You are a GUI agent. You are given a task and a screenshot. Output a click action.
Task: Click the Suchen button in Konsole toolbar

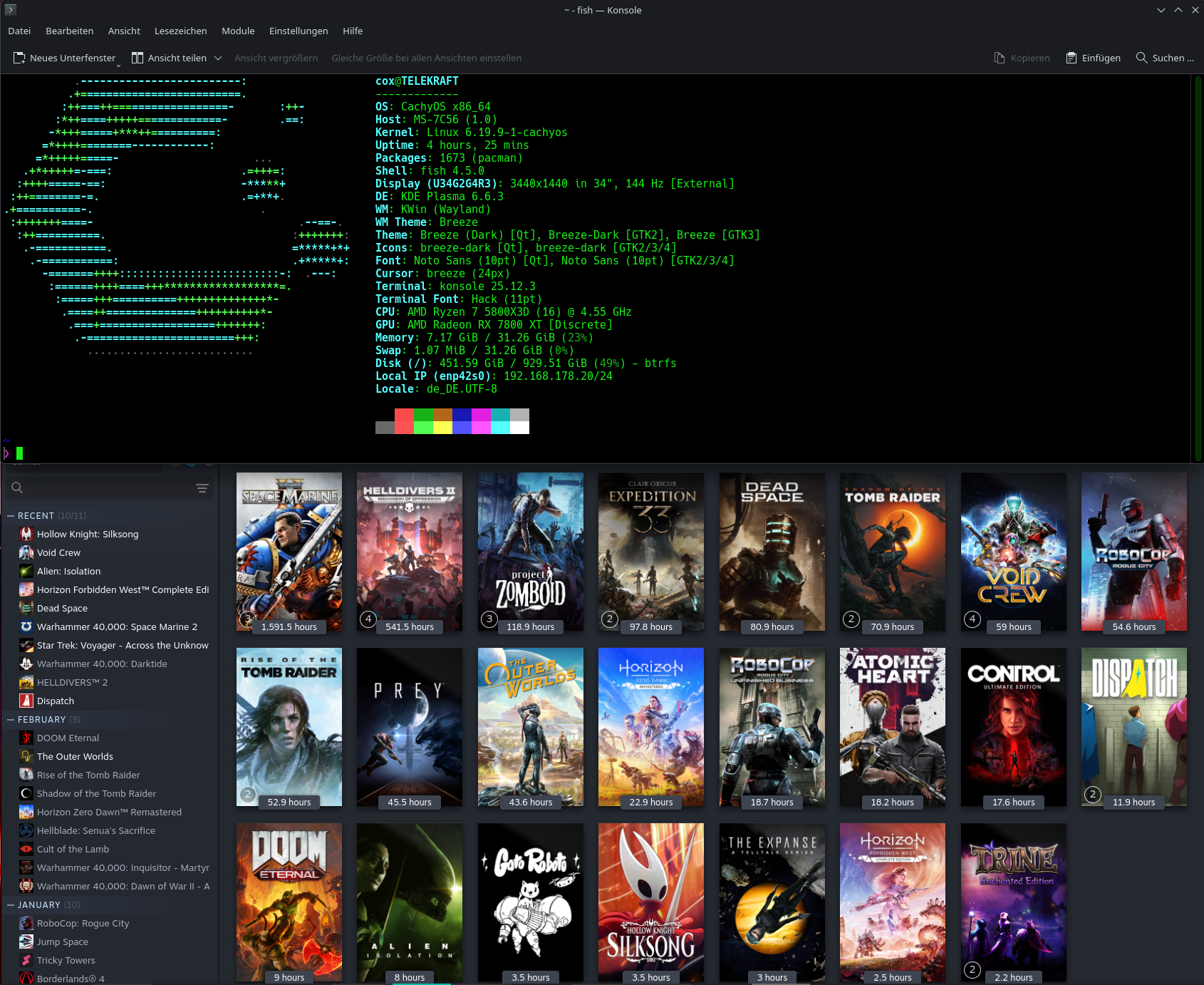click(x=1165, y=58)
